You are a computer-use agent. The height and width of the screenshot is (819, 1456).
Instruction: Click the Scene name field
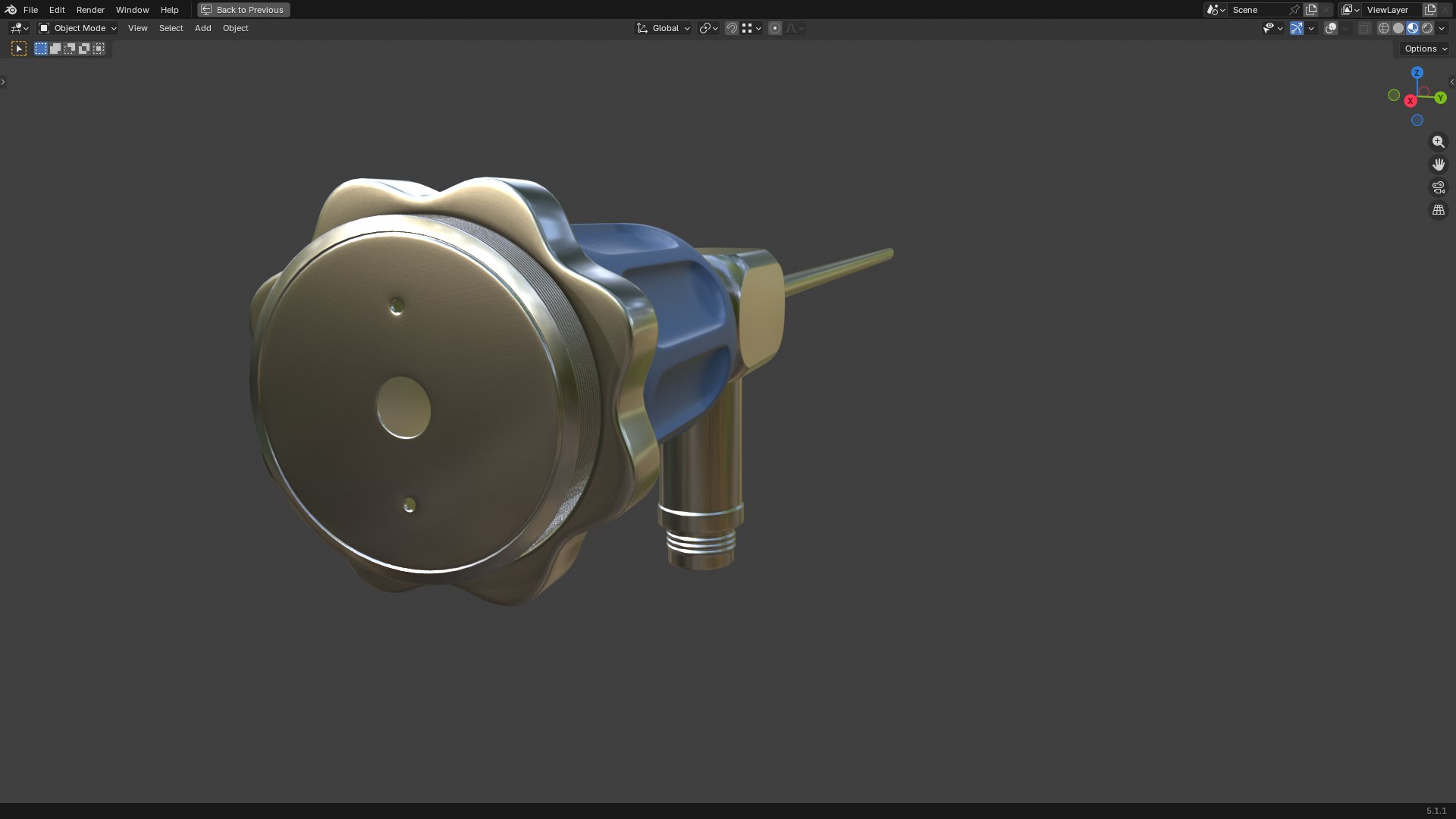tap(1257, 10)
